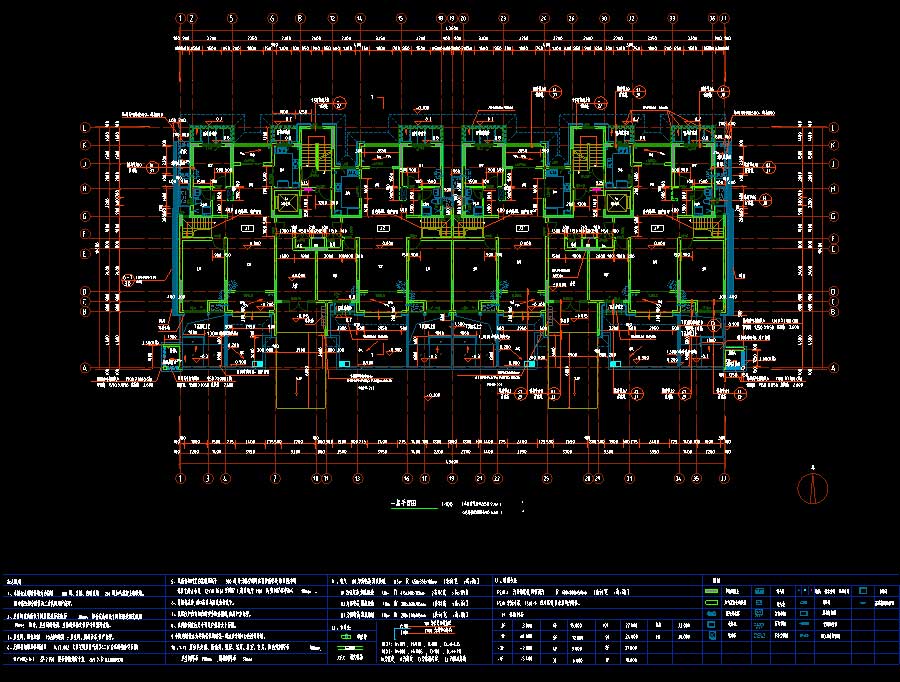Click the outlined green legend swatch
Screen dimensions: 900x682
pos(711,602)
